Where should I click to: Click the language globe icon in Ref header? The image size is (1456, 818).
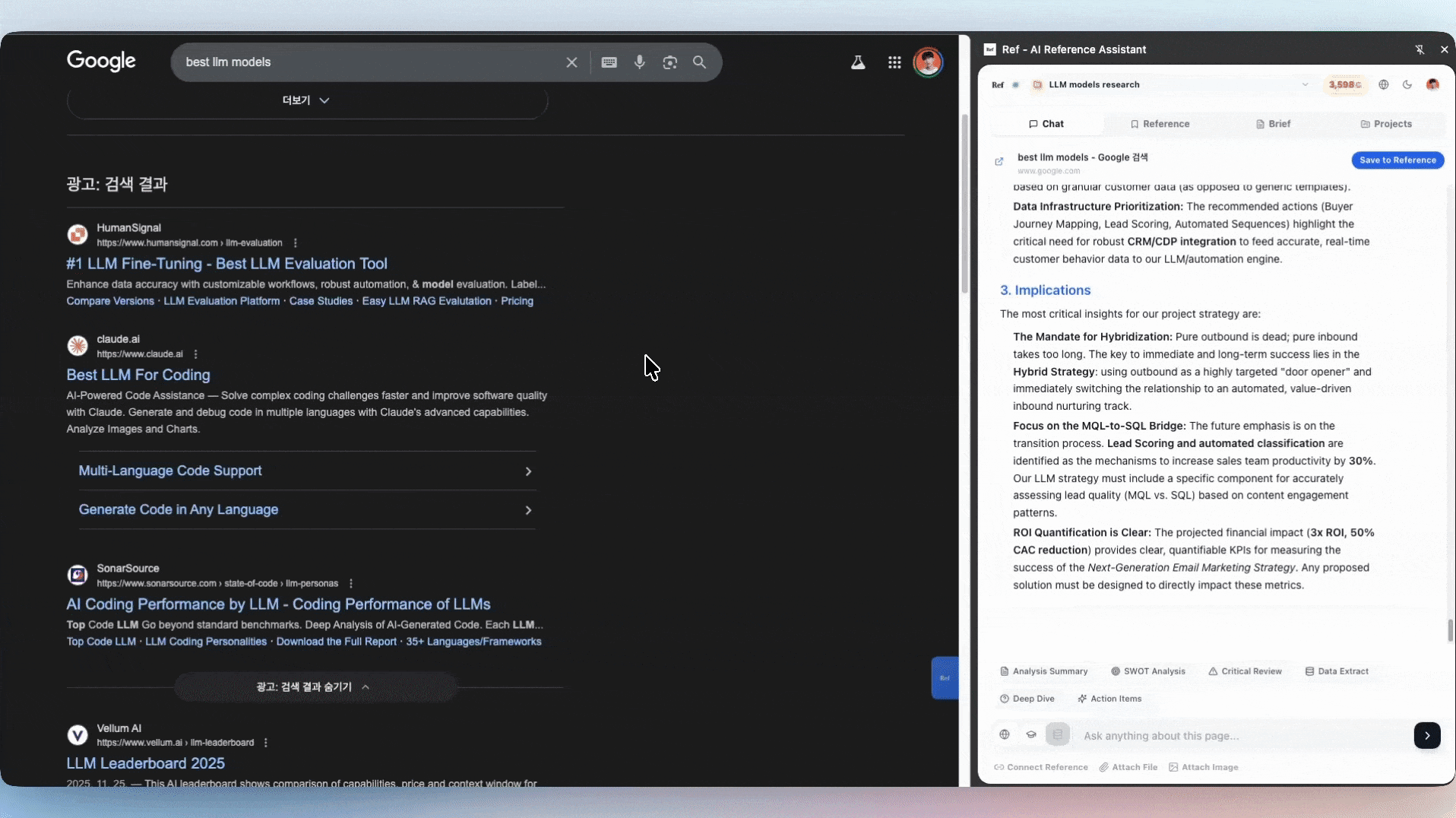coord(1383,84)
